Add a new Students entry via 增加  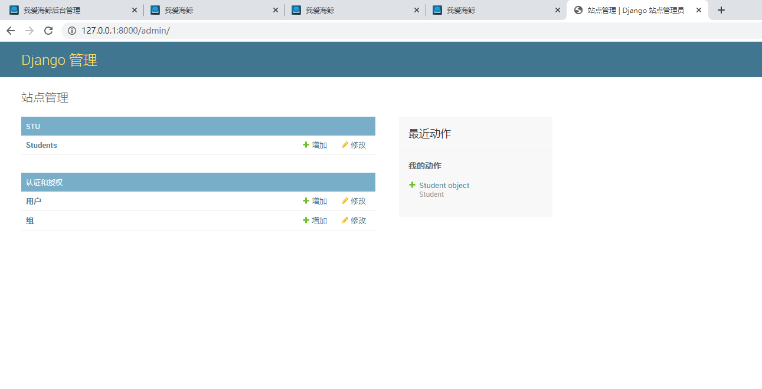click(315, 145)
